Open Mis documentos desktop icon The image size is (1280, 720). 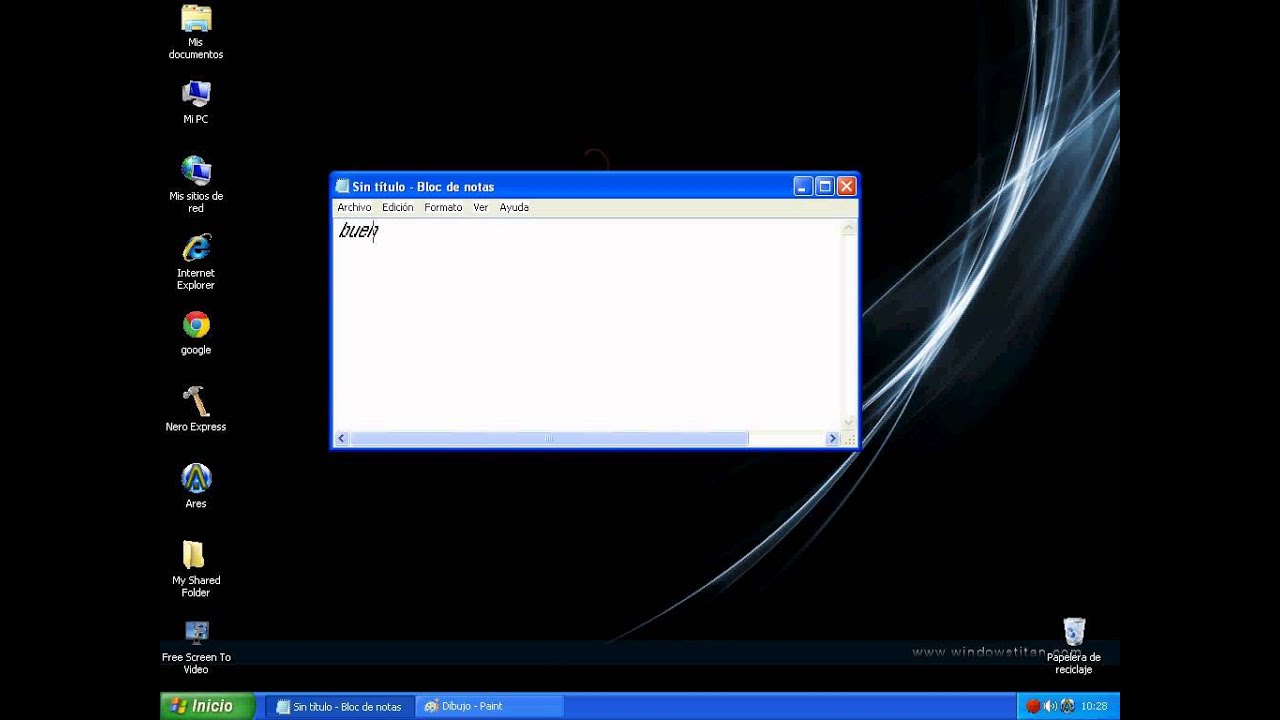tap(196, 31)
